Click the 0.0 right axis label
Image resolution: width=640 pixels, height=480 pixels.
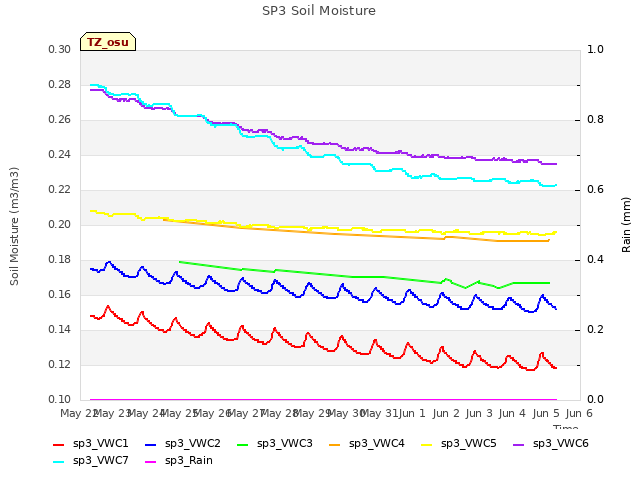pos(595,399)
